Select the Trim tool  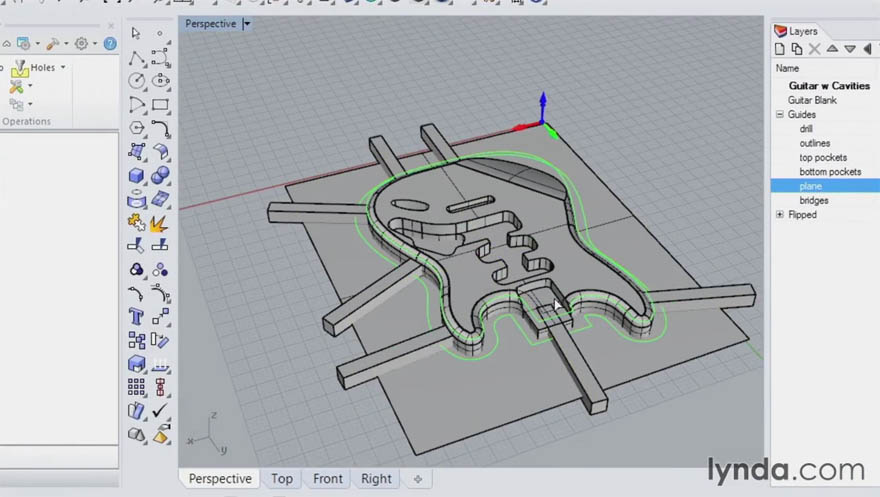(136, 245)
